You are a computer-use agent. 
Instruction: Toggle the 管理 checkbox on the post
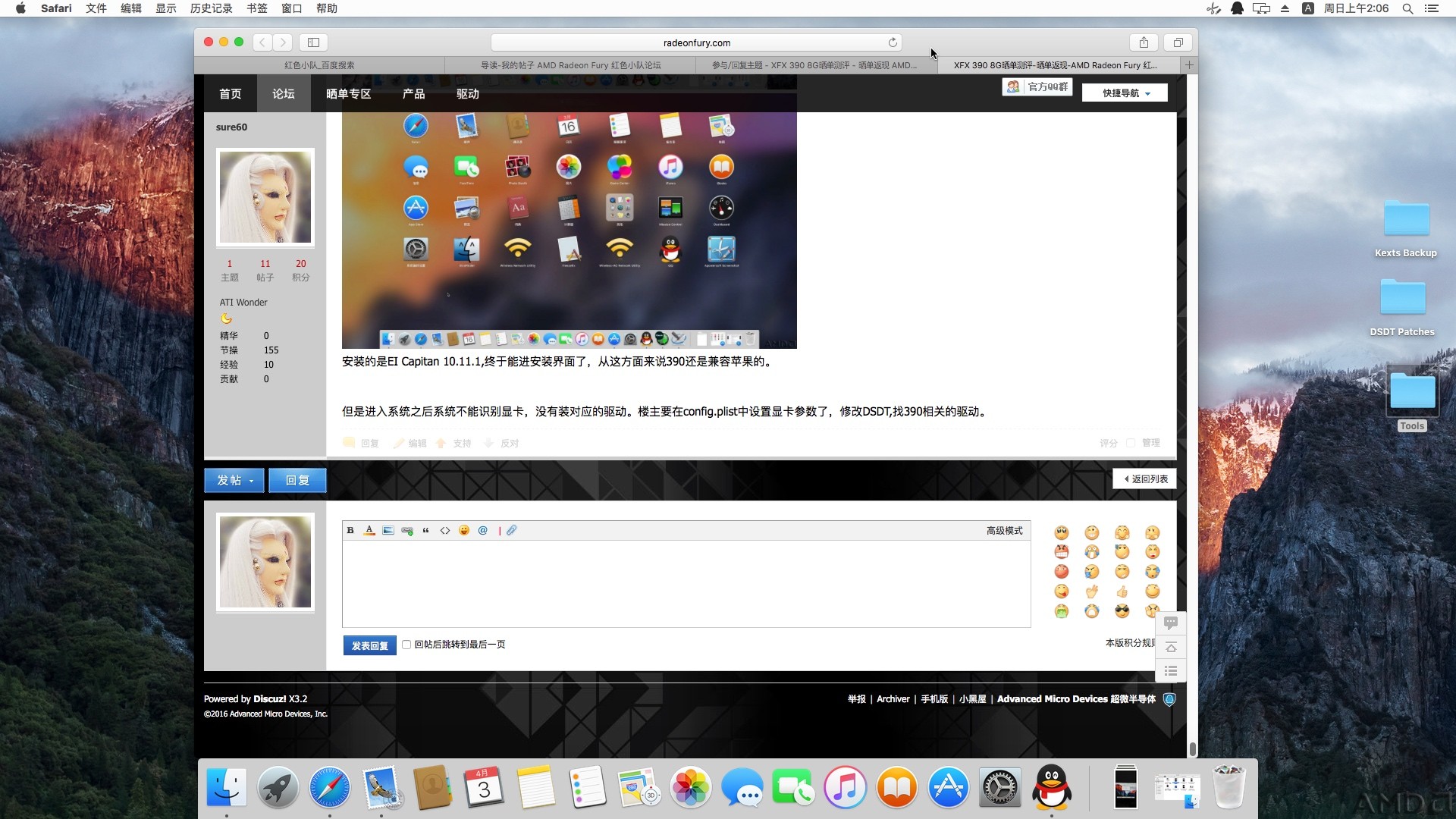(x=1131, y=443)
